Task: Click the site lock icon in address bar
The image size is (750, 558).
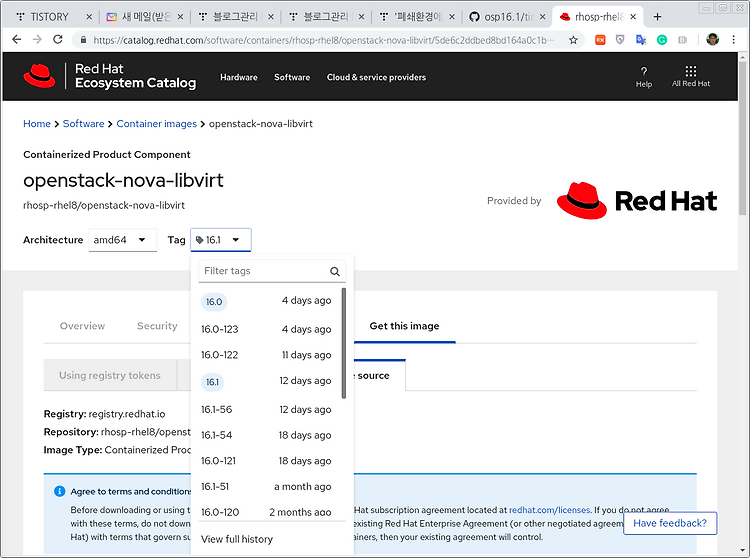Action: (83, 40)
